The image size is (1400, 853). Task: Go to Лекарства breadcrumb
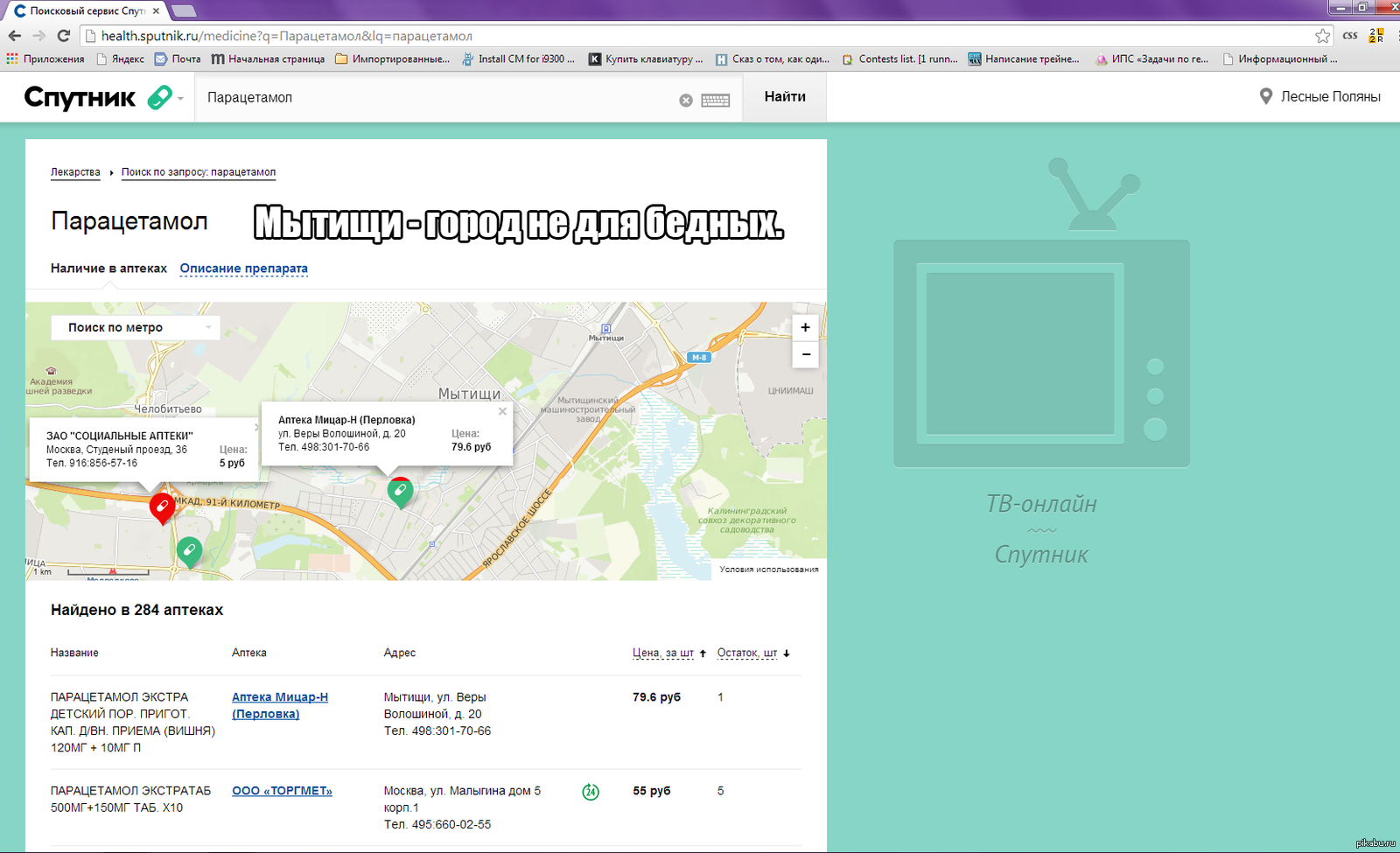click(x=75, y=172)
